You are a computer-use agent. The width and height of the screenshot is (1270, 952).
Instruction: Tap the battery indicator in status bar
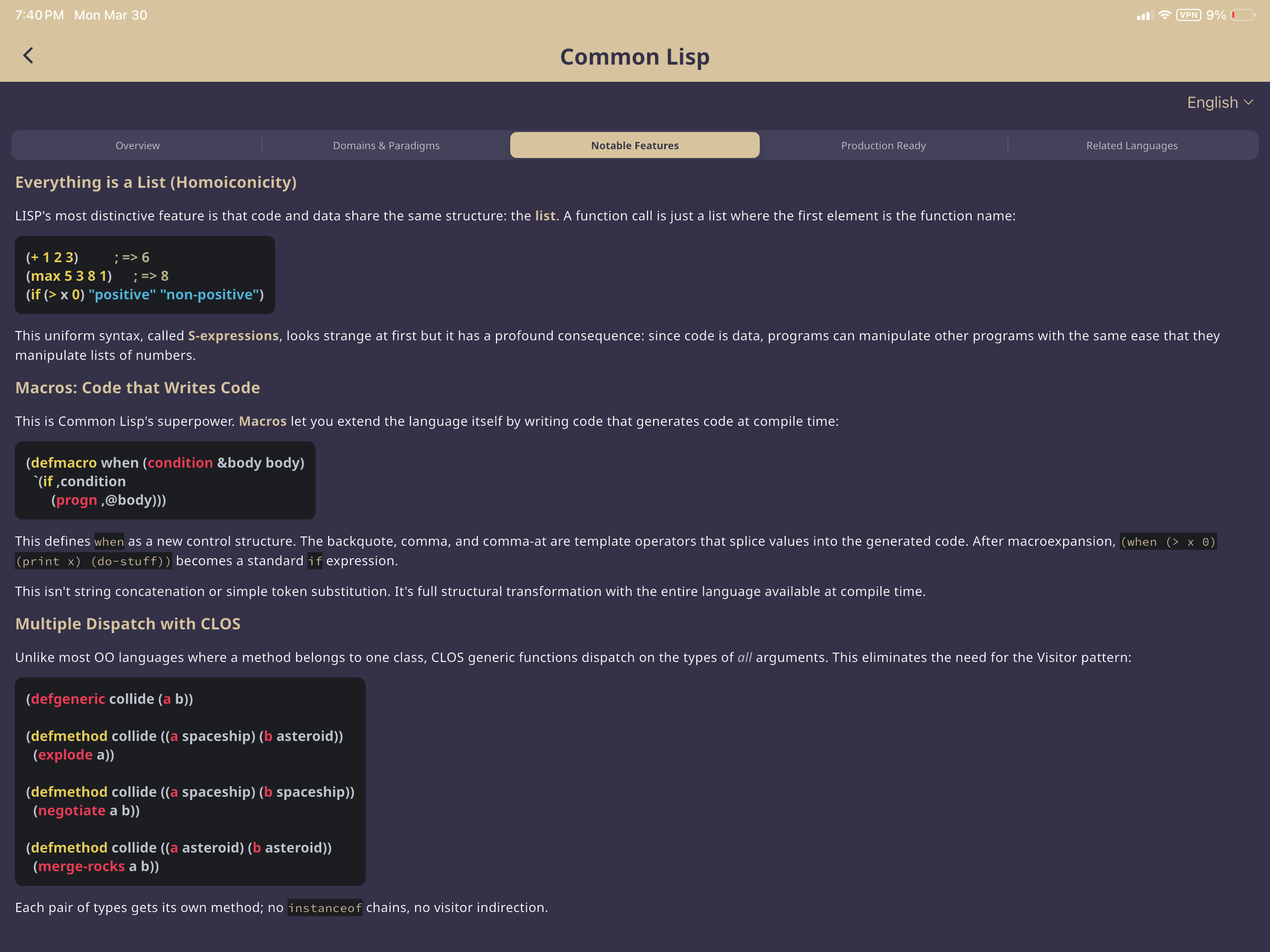coord(1243,15)
